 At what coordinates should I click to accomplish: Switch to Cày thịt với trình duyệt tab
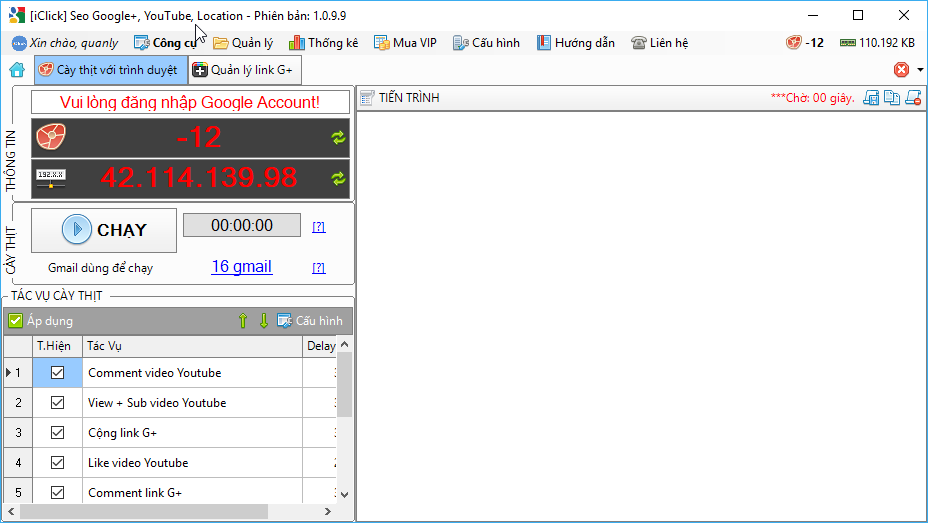(x=111, y=70)
